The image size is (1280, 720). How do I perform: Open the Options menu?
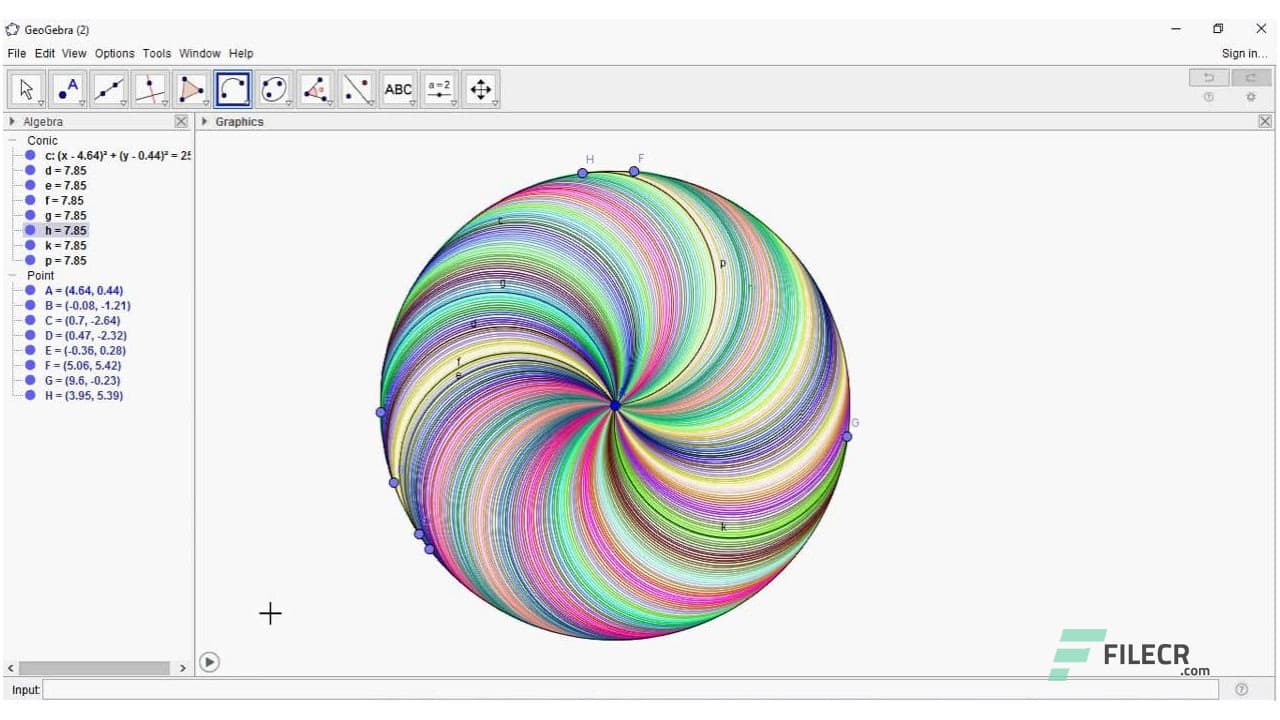tap(114, 53)
